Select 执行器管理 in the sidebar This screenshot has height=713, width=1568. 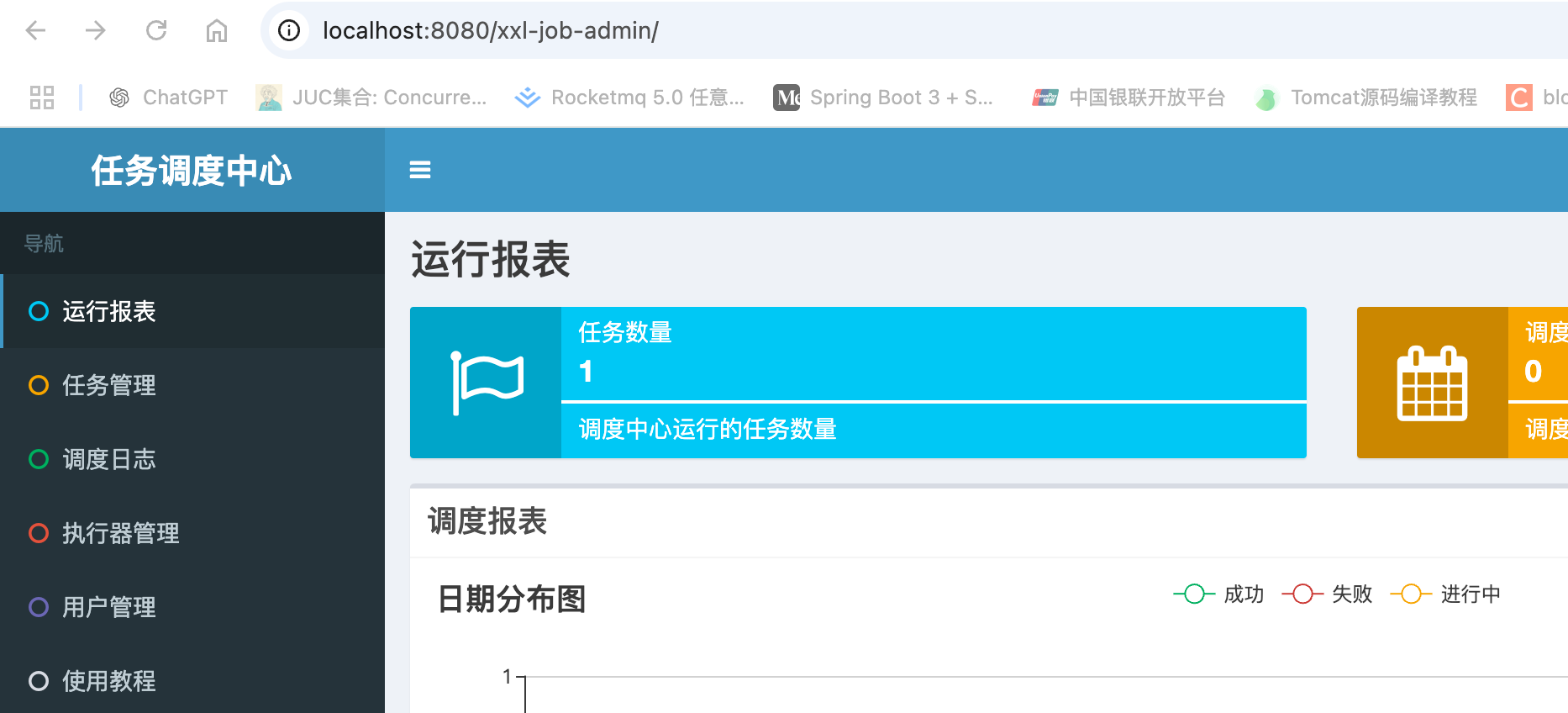(120, 533)
